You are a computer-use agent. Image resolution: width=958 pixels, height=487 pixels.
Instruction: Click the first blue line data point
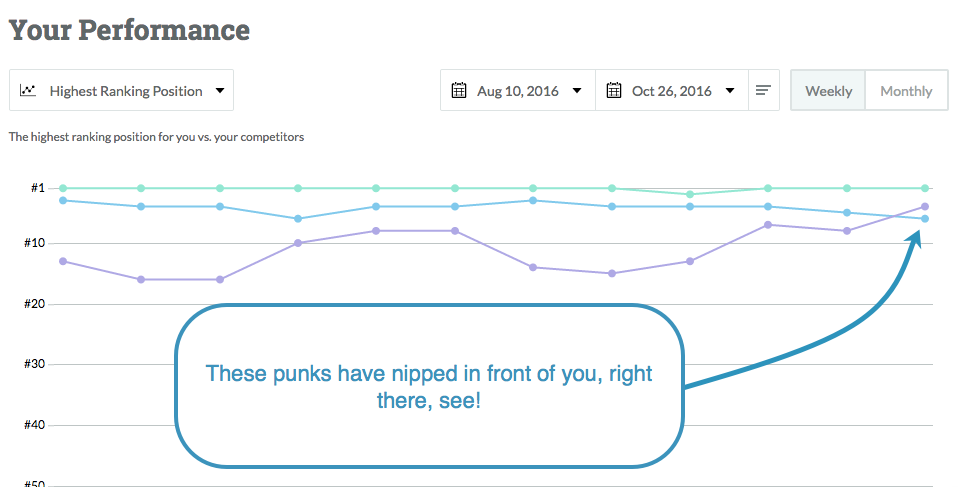[63, 200]
